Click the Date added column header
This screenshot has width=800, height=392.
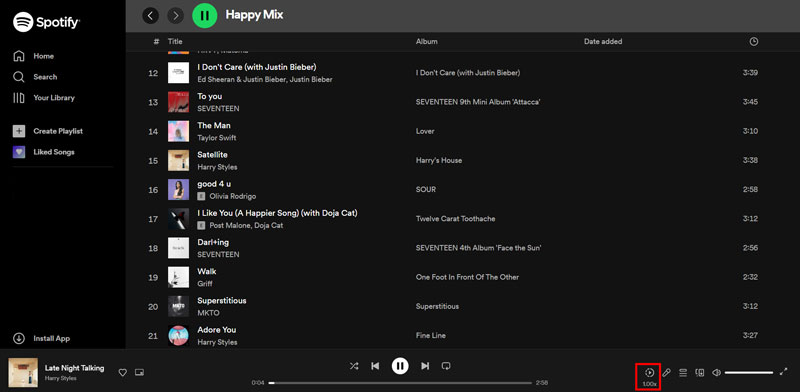coord(603,42)
